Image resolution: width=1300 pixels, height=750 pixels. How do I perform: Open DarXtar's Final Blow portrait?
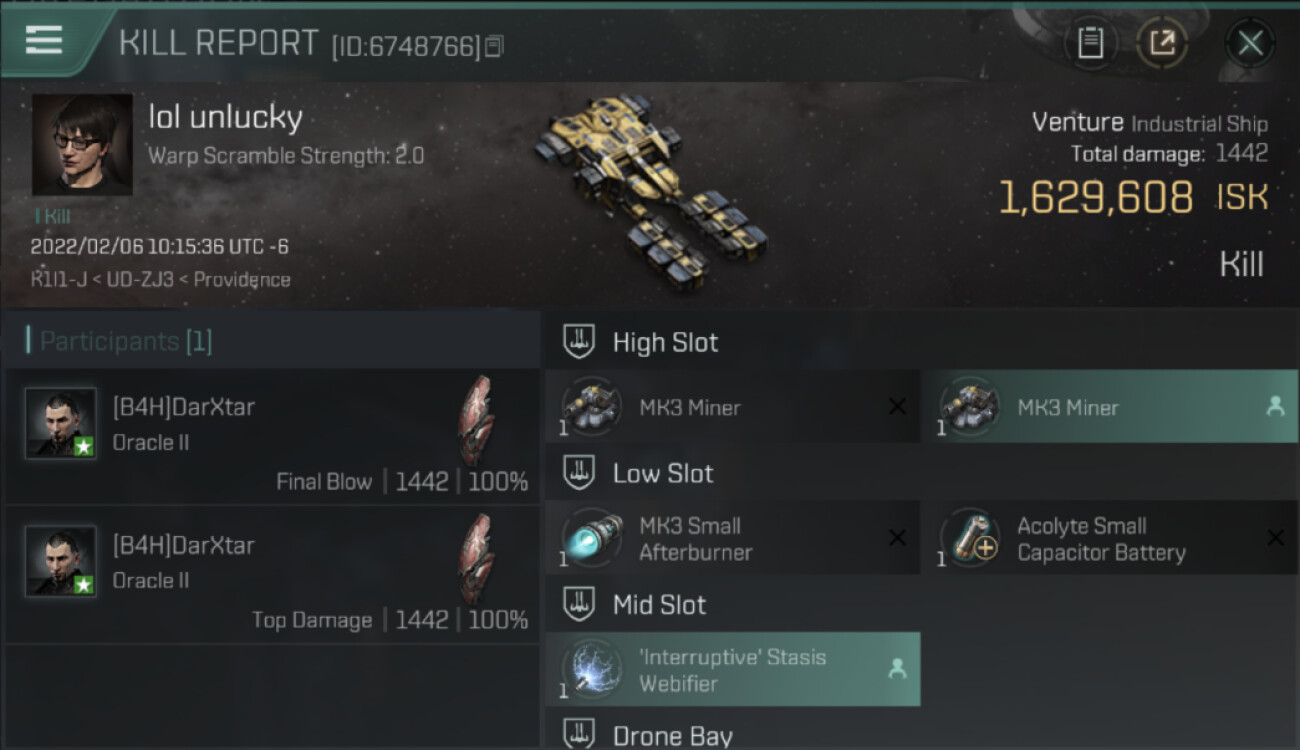point(61,423)
